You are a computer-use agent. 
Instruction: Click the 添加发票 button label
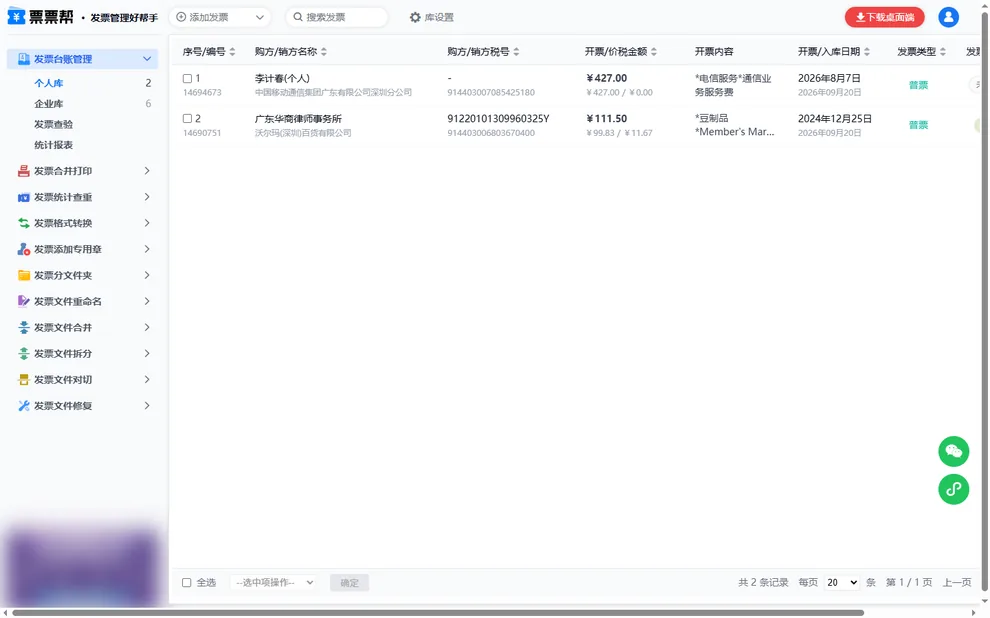tap(209, 17)
